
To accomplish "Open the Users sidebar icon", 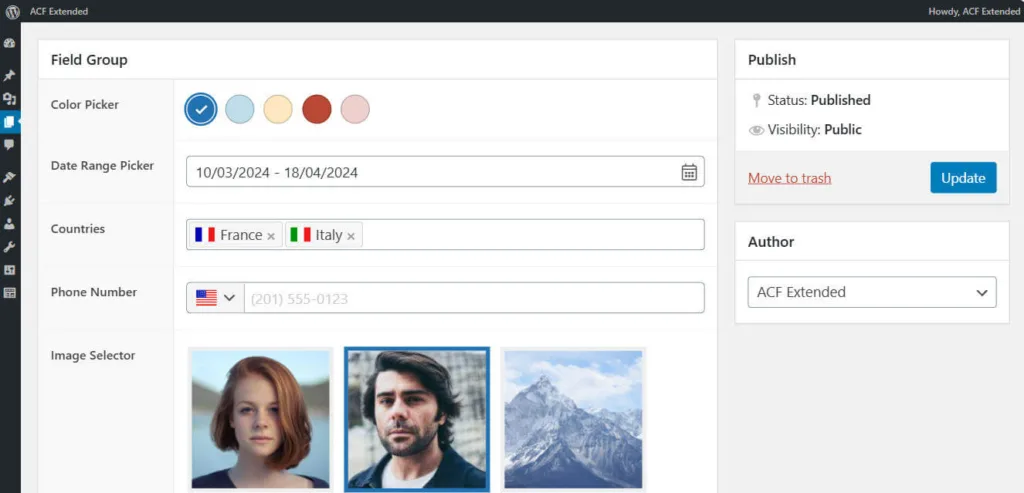I will 9,223.
